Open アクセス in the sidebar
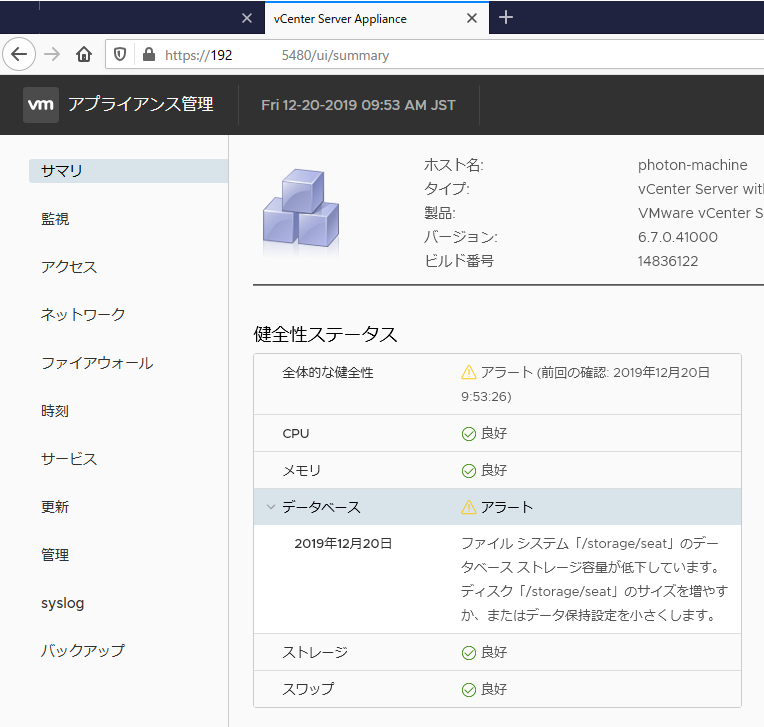764x727 pixels. [x=69, y=267]
